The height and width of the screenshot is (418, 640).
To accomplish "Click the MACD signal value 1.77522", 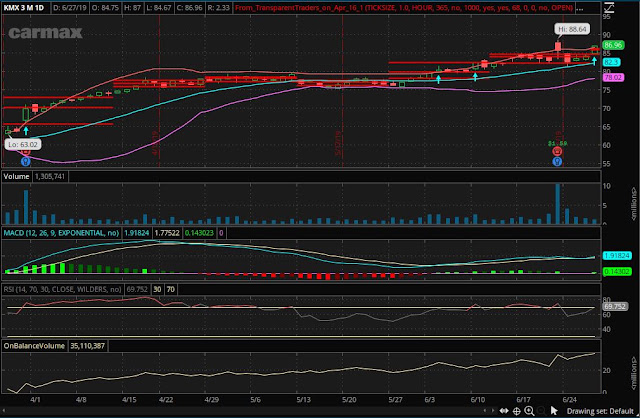I will [x=167, y=233].
